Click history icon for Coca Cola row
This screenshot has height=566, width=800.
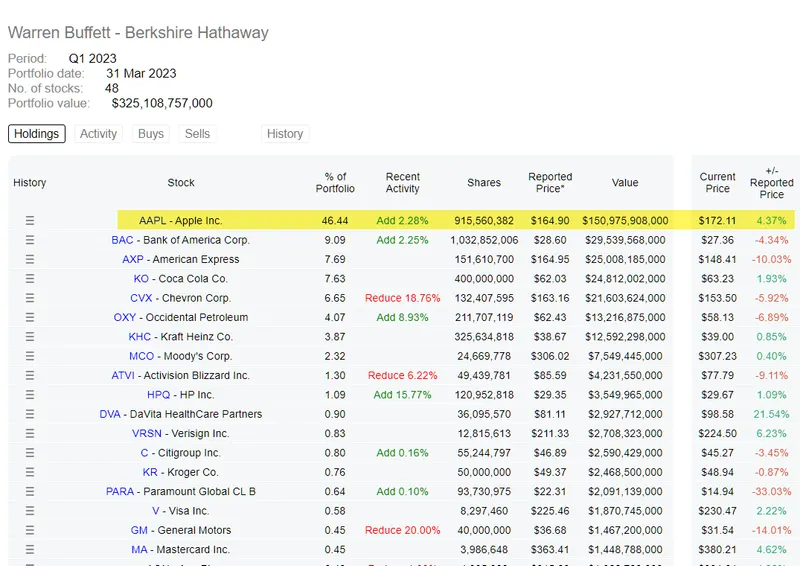coord(30,279)
